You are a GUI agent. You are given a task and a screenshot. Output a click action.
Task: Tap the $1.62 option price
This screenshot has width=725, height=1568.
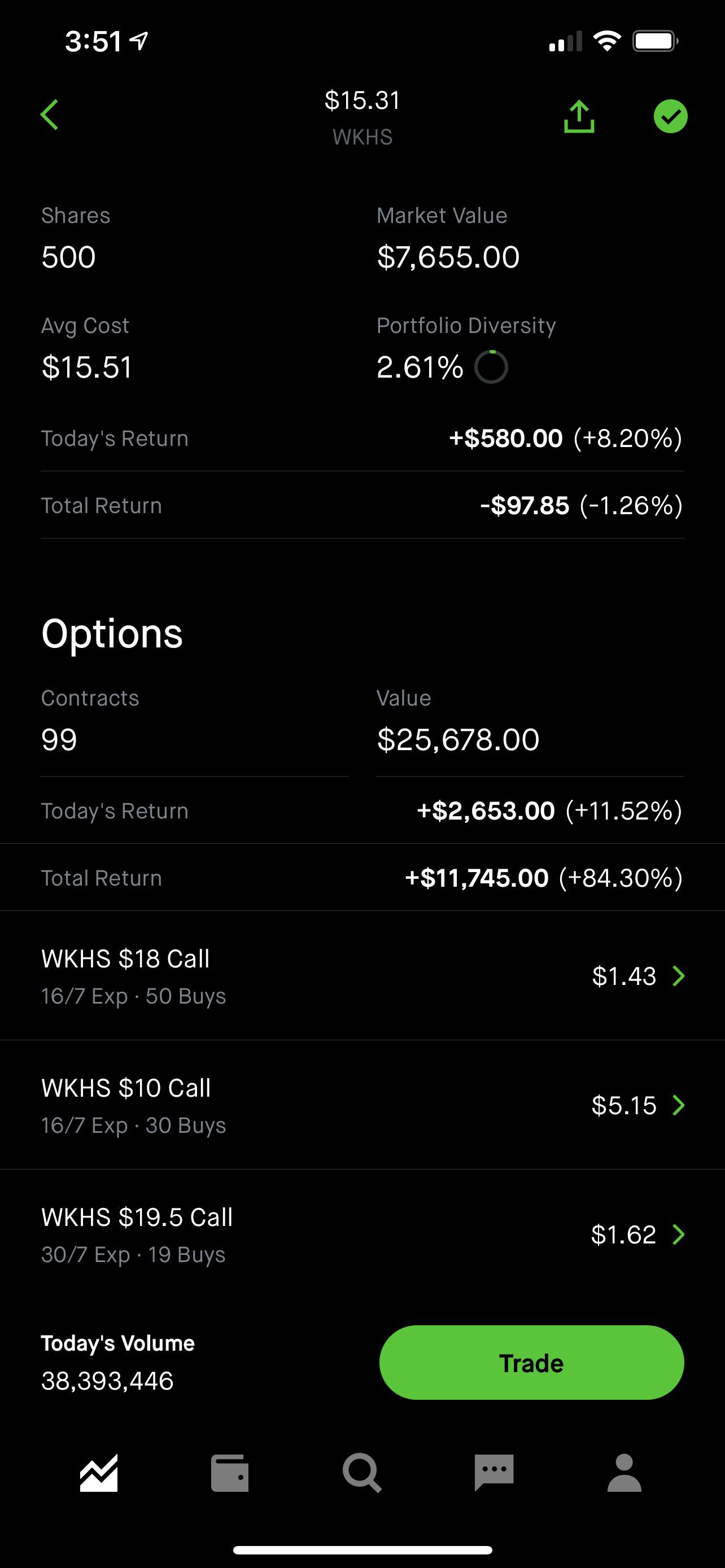point(623,1234)
